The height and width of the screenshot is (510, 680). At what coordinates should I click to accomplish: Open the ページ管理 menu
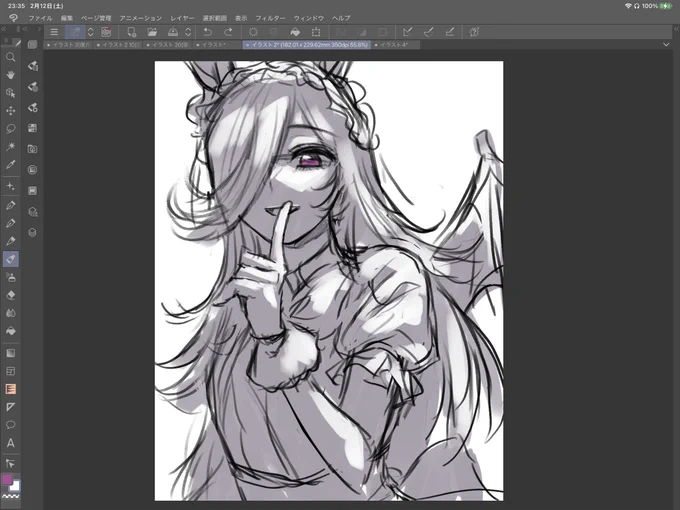coord(96,18)
